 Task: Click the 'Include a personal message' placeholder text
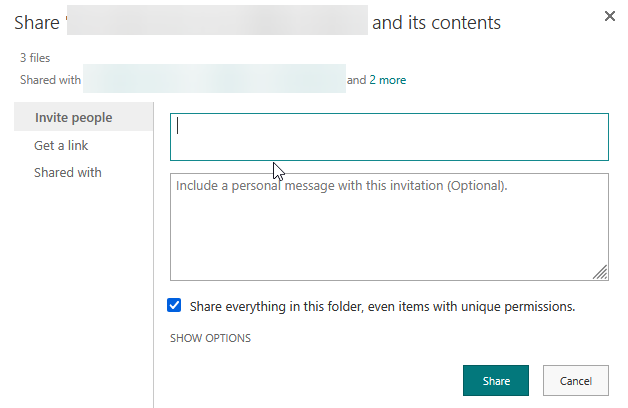pos(341,186)
